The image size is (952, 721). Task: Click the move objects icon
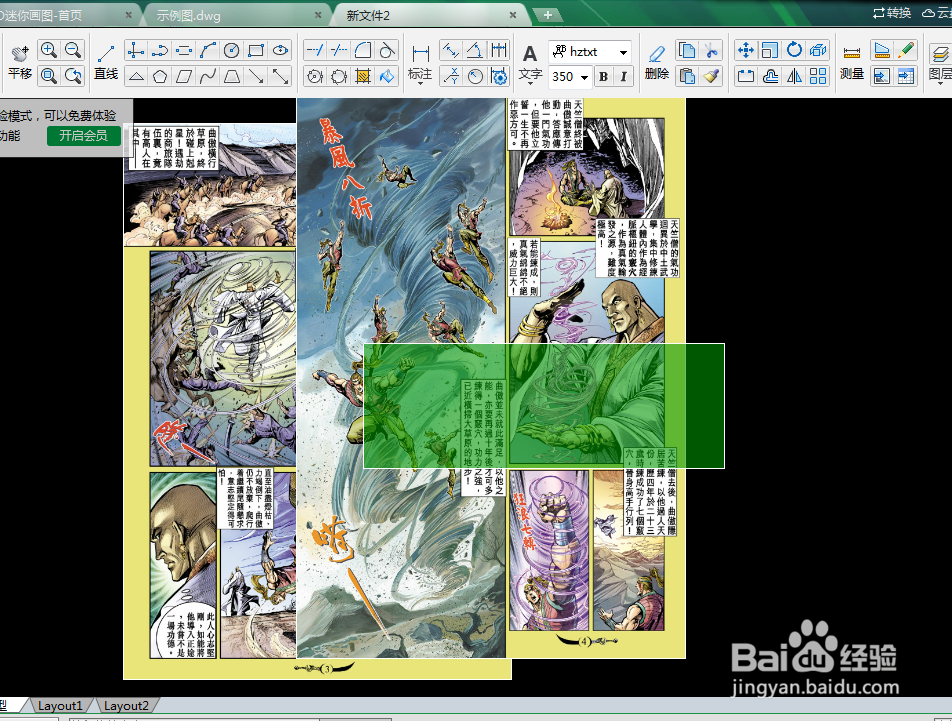(746, 50)
